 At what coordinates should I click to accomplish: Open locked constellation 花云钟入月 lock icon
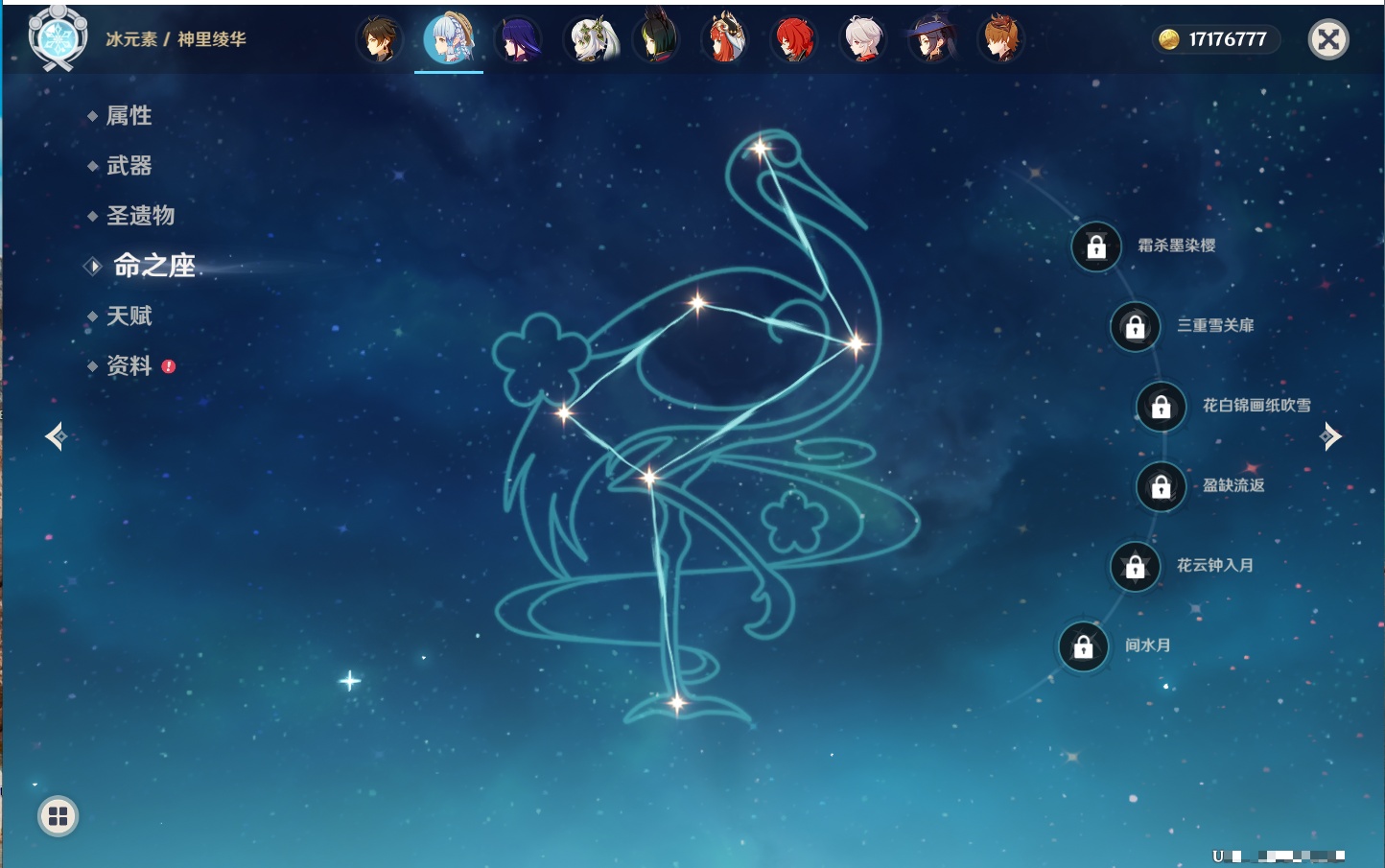(1135, 566)
